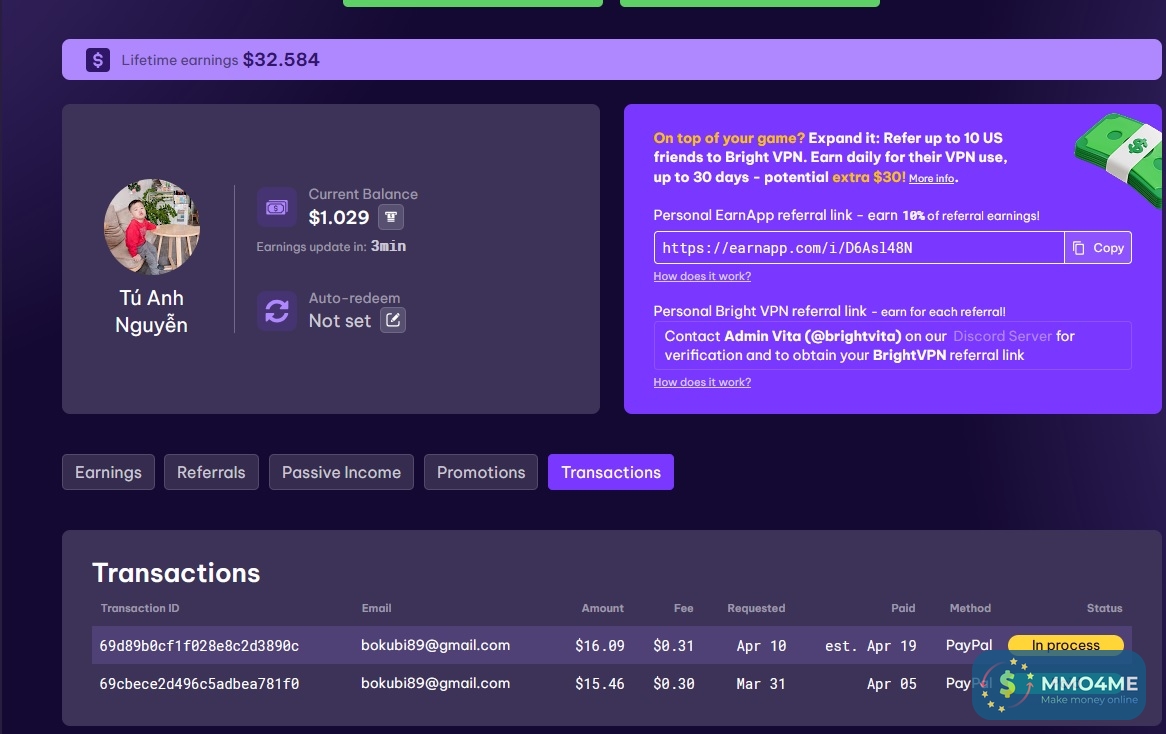Click the Paid column header

904,608
